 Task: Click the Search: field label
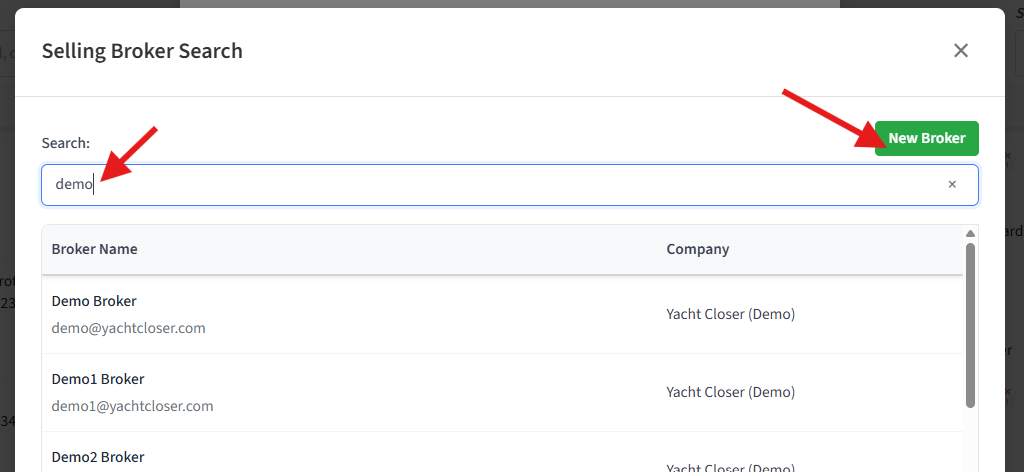pos(66,143)
